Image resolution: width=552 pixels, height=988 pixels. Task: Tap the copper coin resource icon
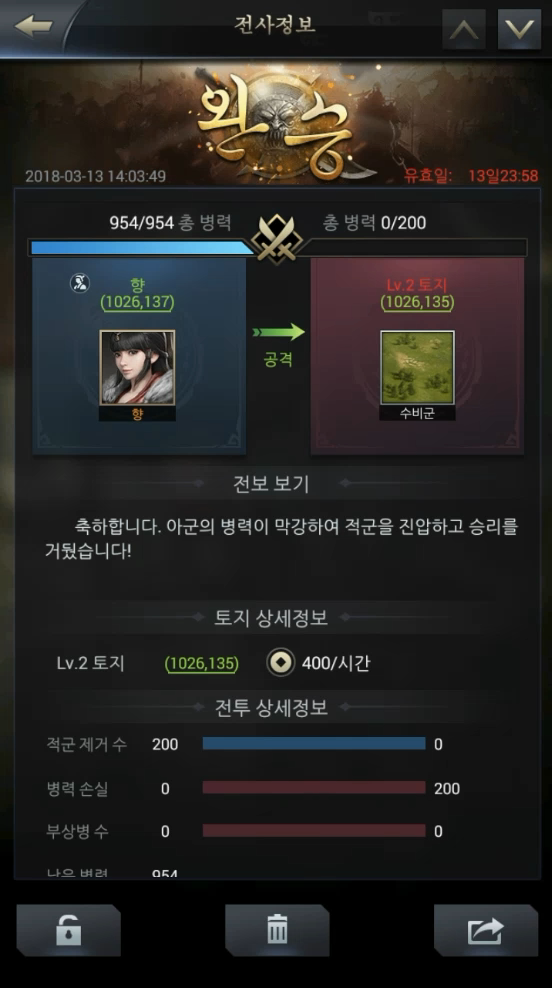click(x=280, y=663)
